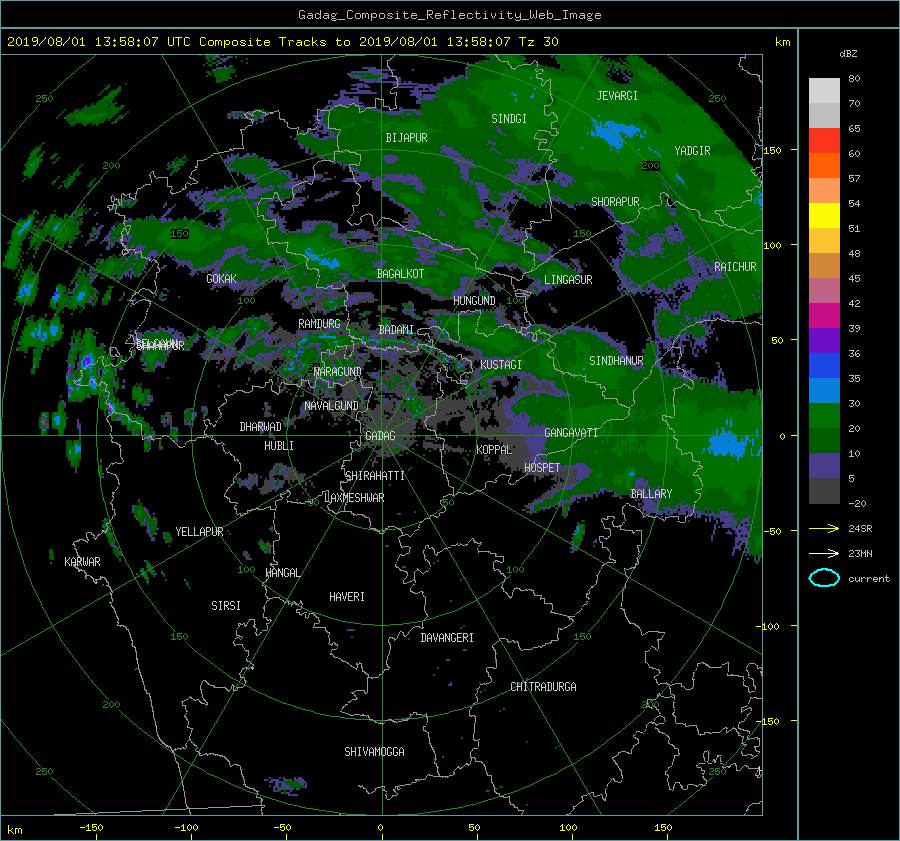Click the white 23MN track arrow in the legend
The image size is (900, 841).
pos(824,553)
